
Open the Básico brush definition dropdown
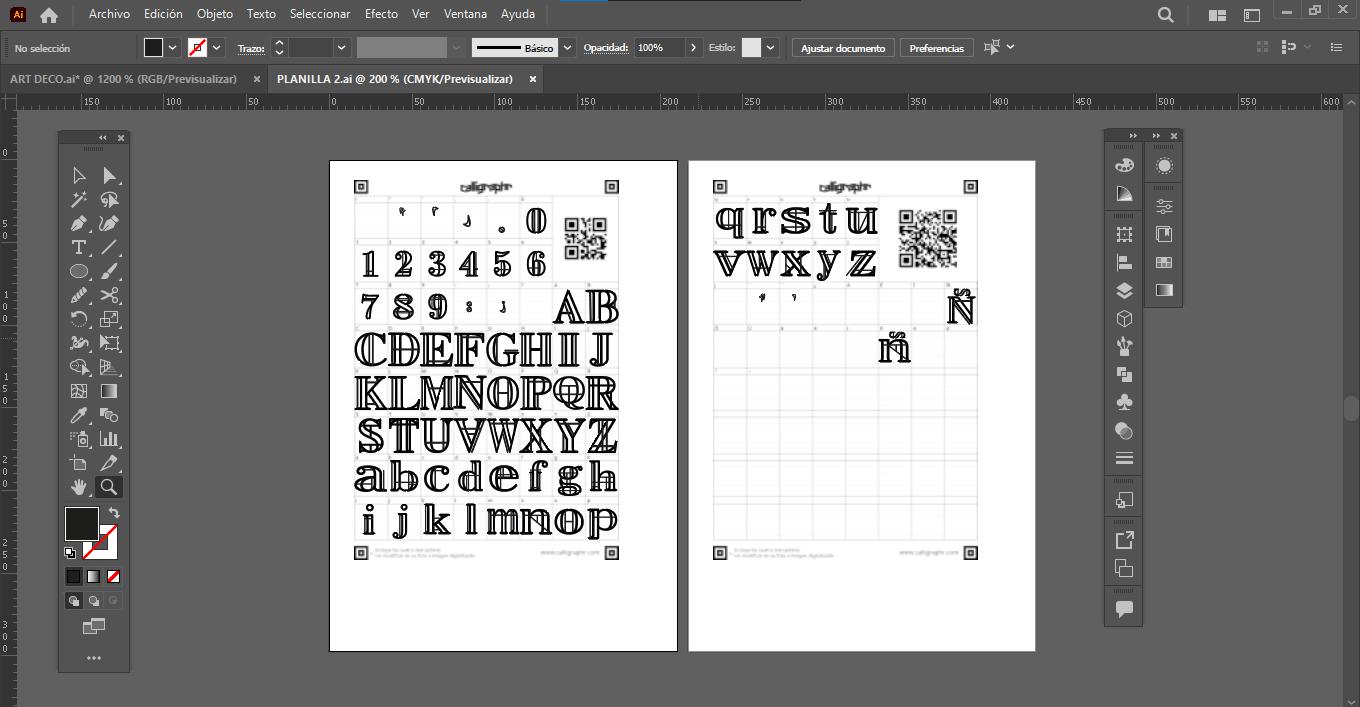click(568, 48)
